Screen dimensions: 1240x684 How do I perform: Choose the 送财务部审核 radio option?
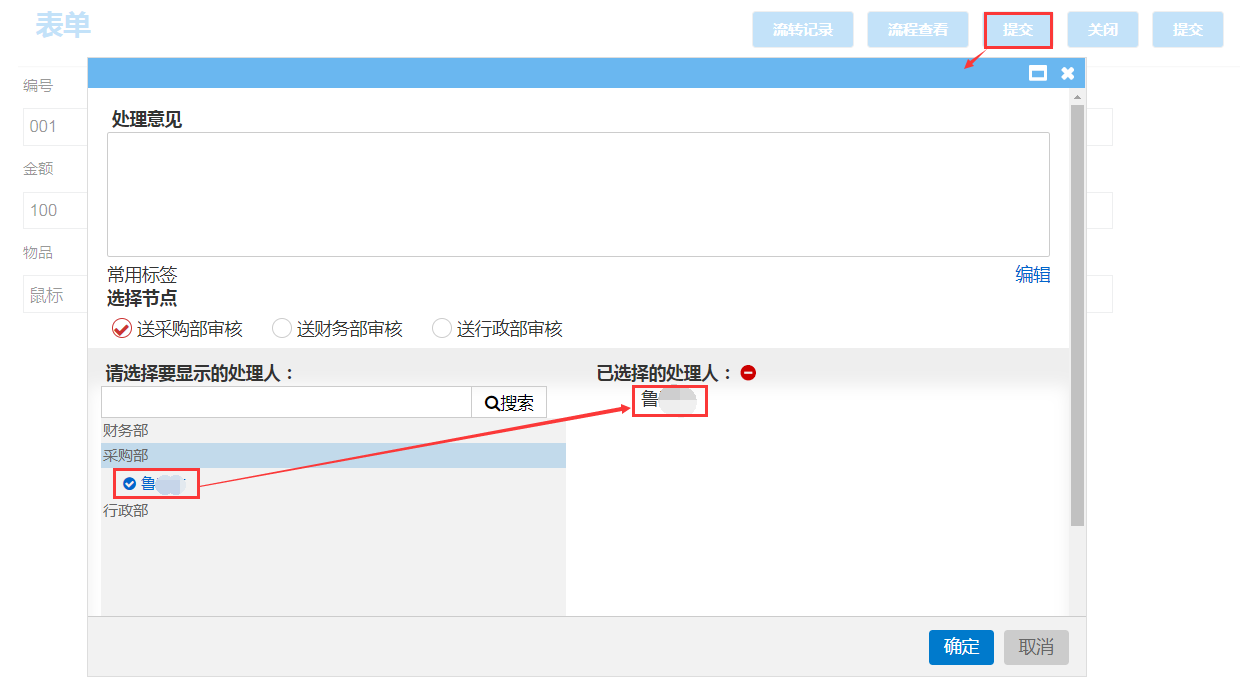[282, 328]
